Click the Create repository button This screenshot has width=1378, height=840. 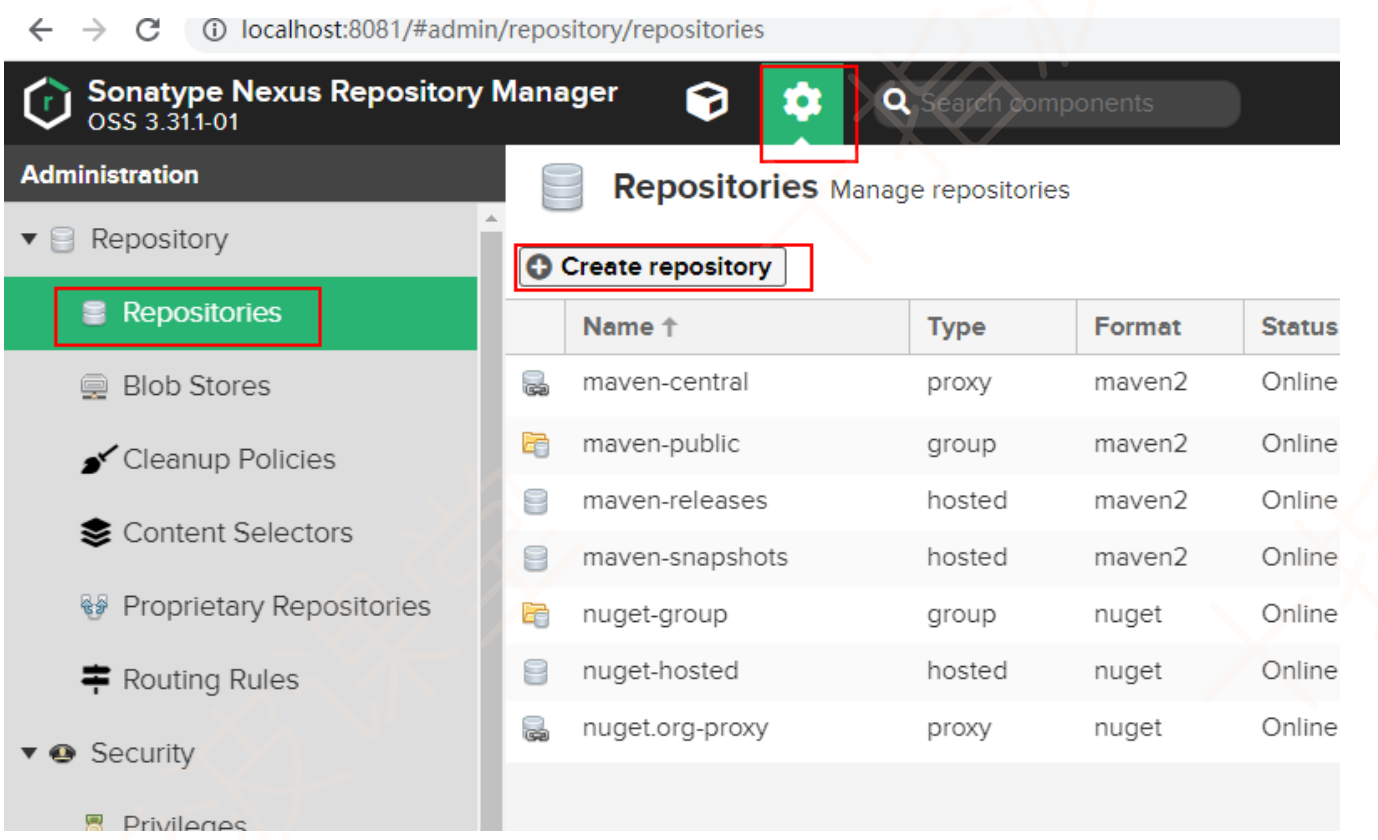tap(652, 267)
